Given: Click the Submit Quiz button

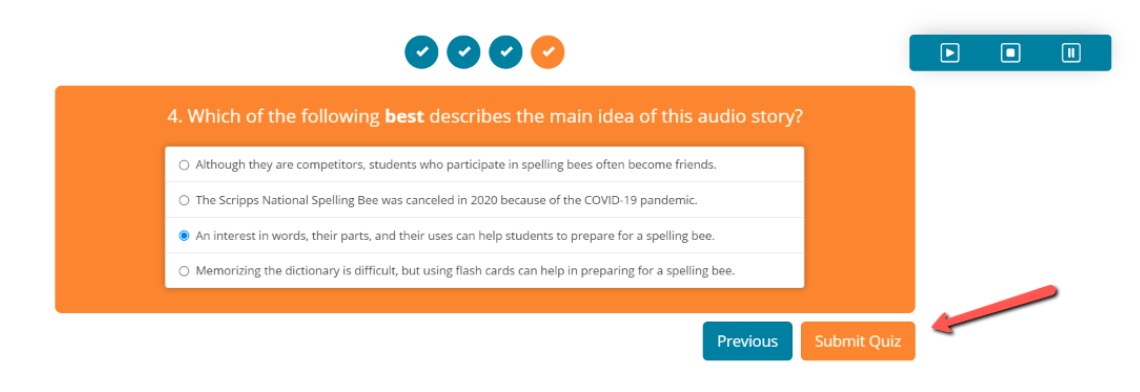Looking at the screenshot, I should [x=858, y=341].
